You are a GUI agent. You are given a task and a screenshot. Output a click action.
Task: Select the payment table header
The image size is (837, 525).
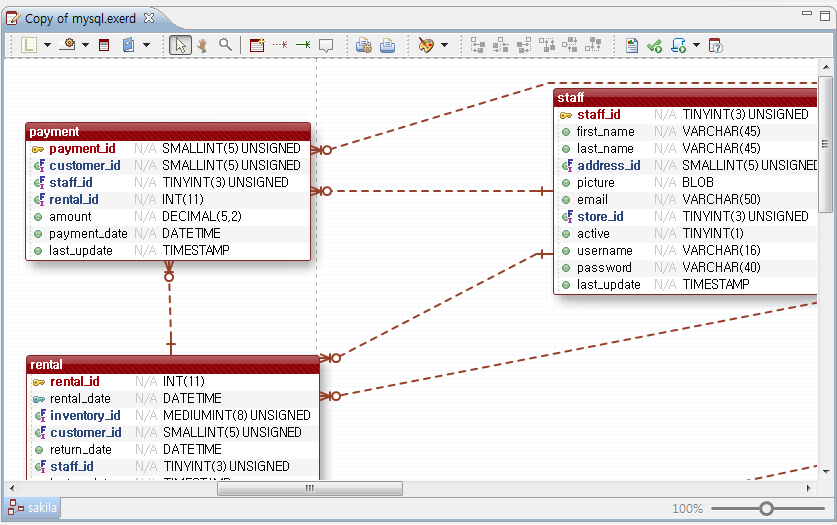click(x=168, y=132)
